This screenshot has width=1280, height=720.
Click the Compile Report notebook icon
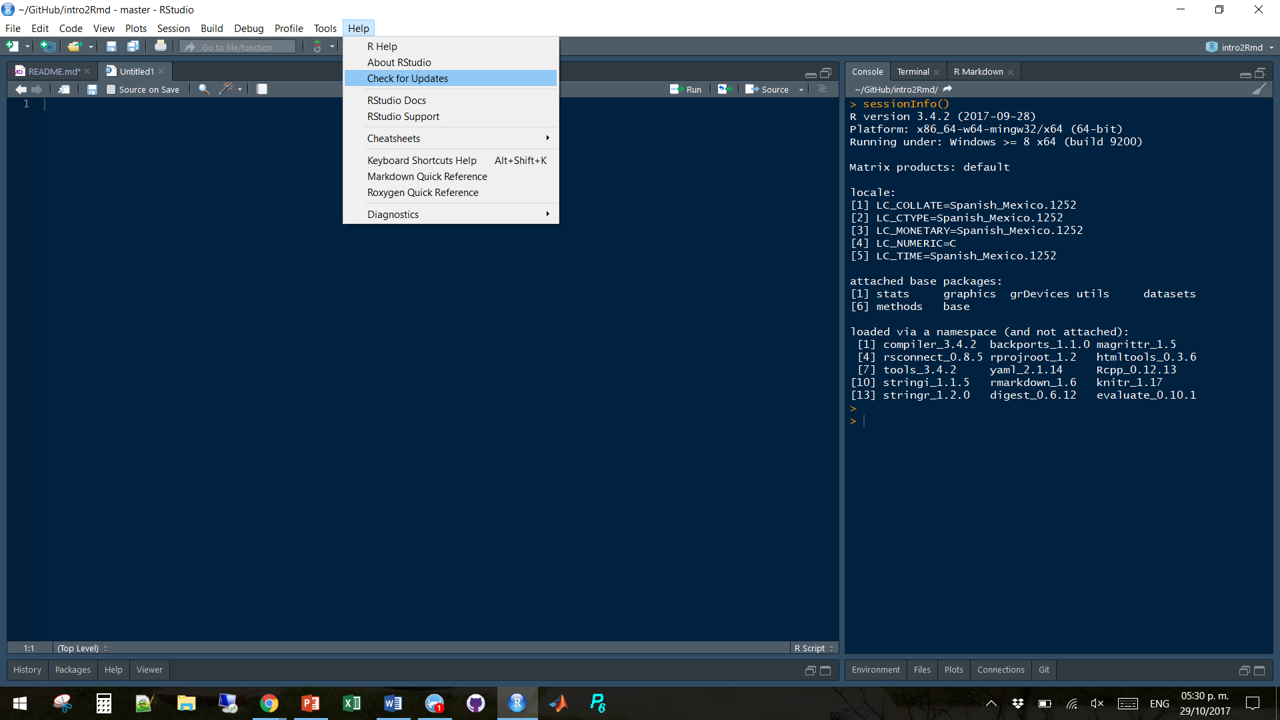tap(262, 89)
